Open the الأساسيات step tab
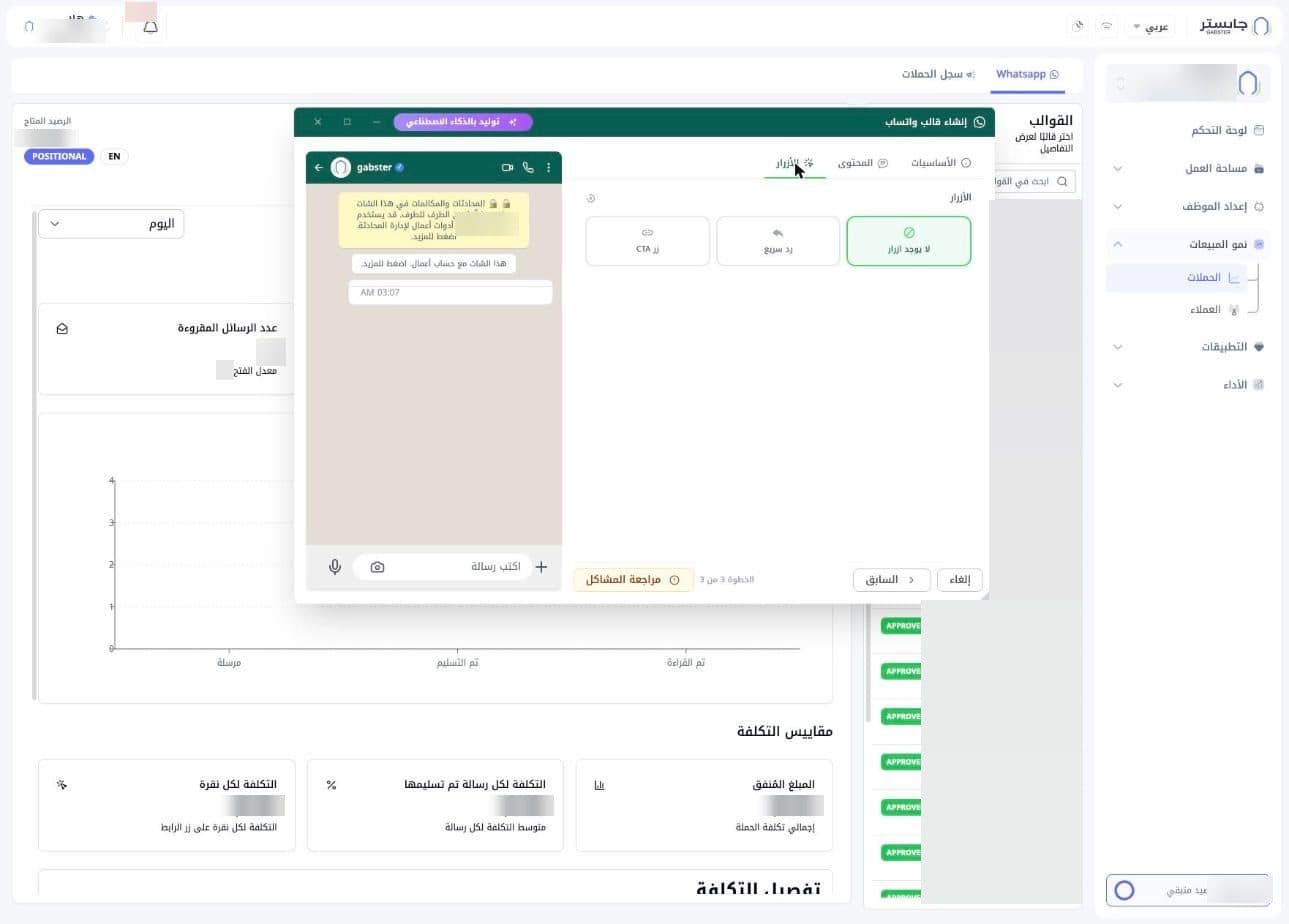The image size is (1289, 924). click(941, 162)
